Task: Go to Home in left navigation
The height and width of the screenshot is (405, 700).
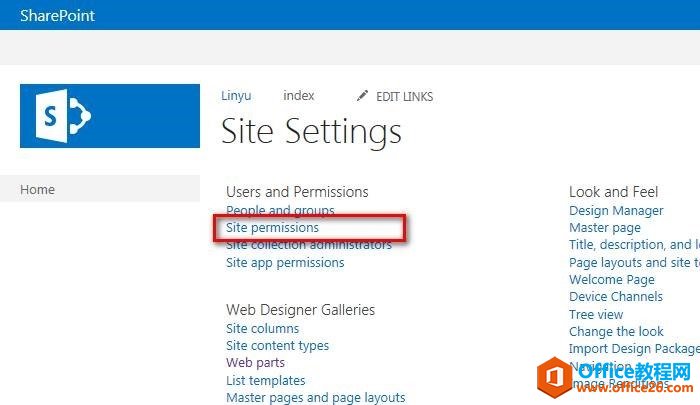Action: [x=38, y=190]
